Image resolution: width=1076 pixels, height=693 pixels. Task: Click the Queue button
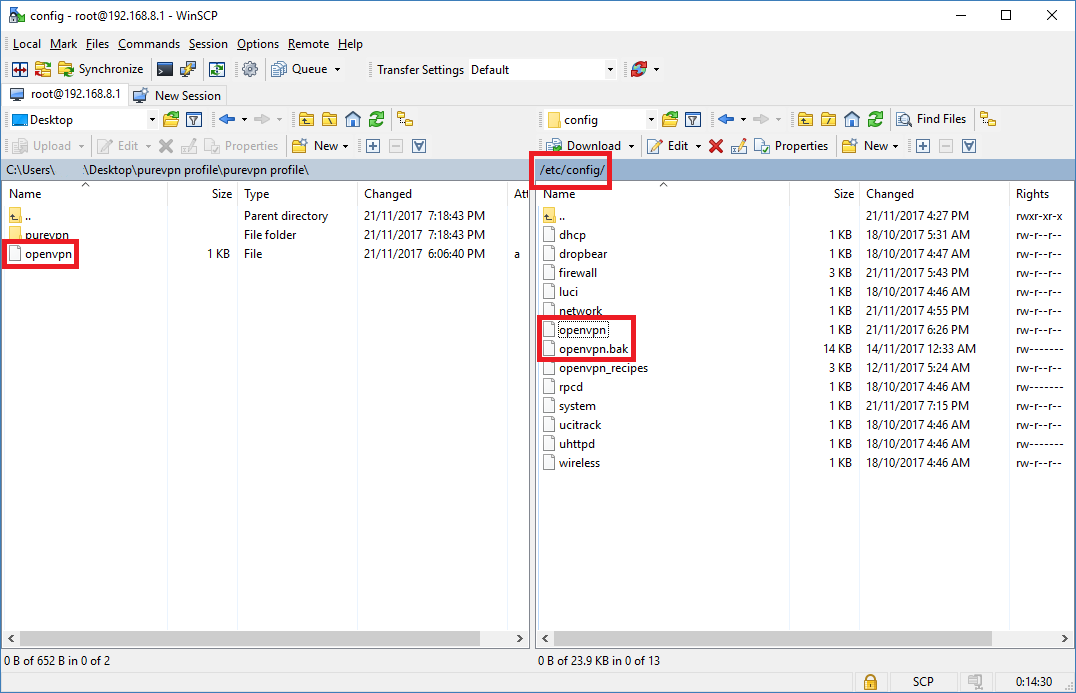(x=300, y=69)
